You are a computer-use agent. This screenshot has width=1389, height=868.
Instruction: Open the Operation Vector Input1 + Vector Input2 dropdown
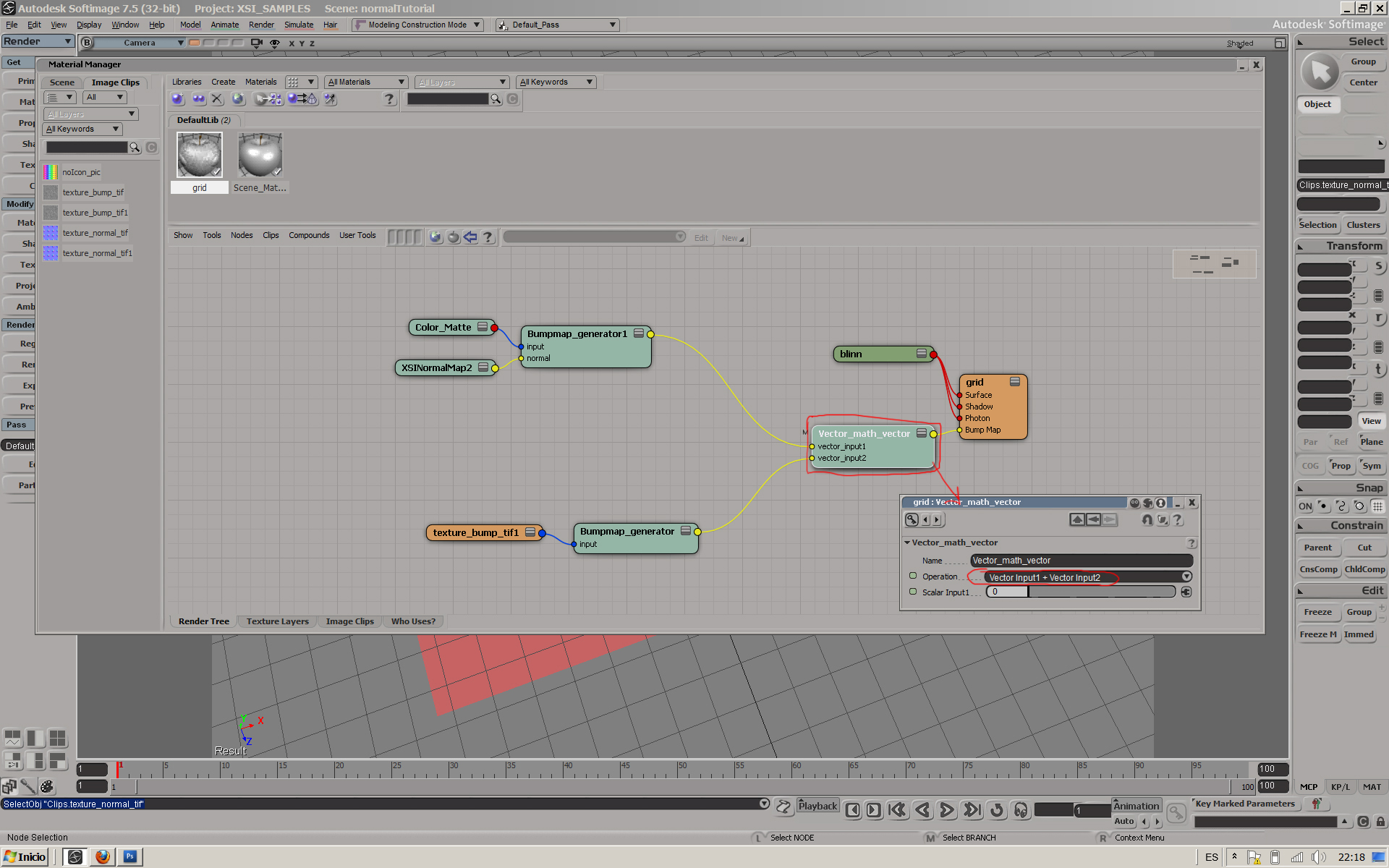(x=1088, y=577)
